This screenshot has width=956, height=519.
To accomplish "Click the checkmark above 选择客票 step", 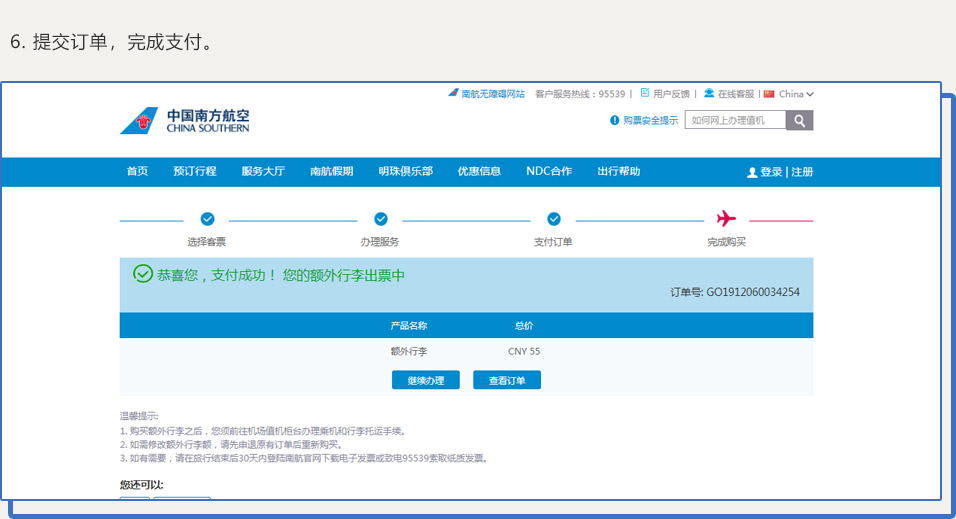I will [x=207, y=219].
